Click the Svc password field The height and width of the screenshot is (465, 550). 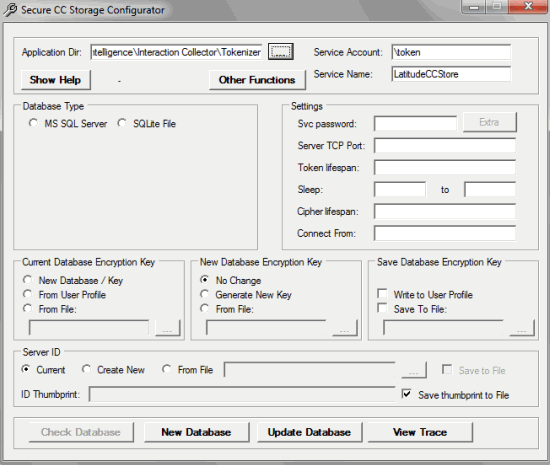[x=416, y=123]
